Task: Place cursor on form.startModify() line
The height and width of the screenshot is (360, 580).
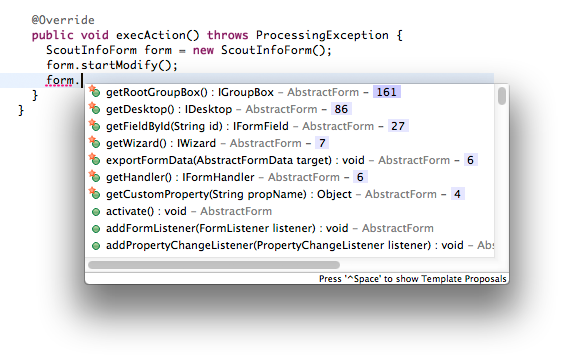Action: [112, 65]
